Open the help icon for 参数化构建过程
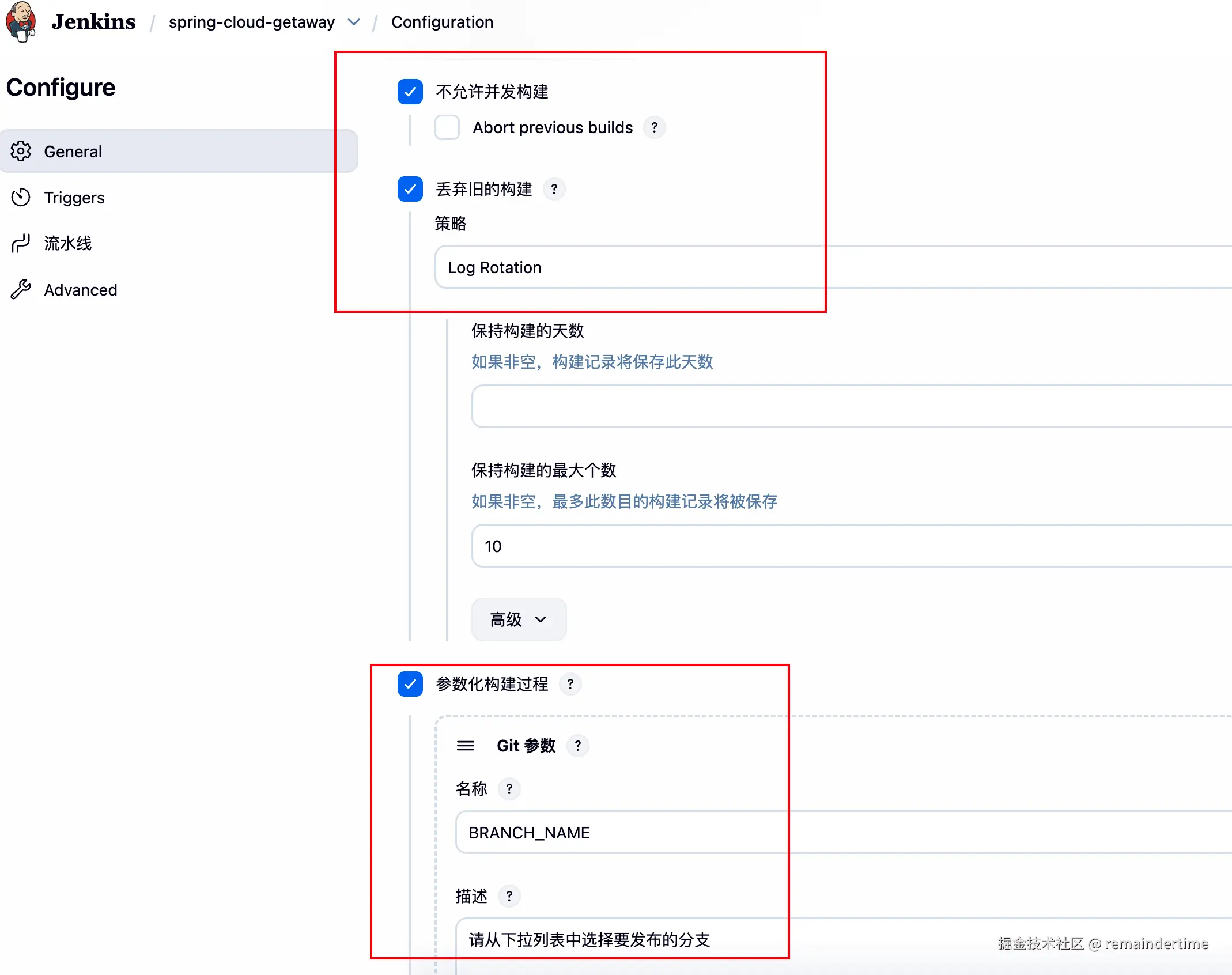This screenshot has height=975, width=1232. tap(570, 684)
